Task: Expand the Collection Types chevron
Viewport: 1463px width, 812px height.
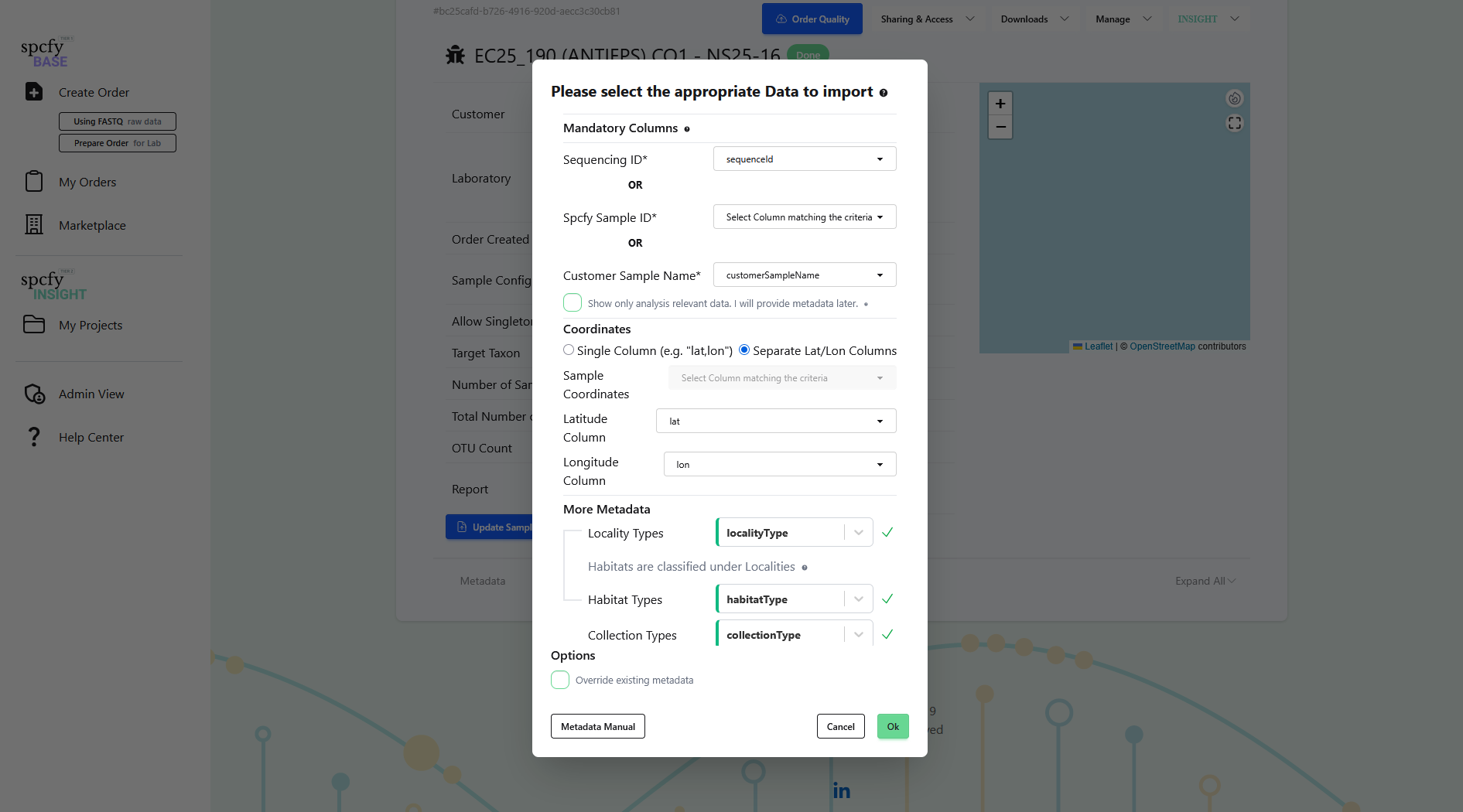Action: pyautogui.click(x=859, y=634)
